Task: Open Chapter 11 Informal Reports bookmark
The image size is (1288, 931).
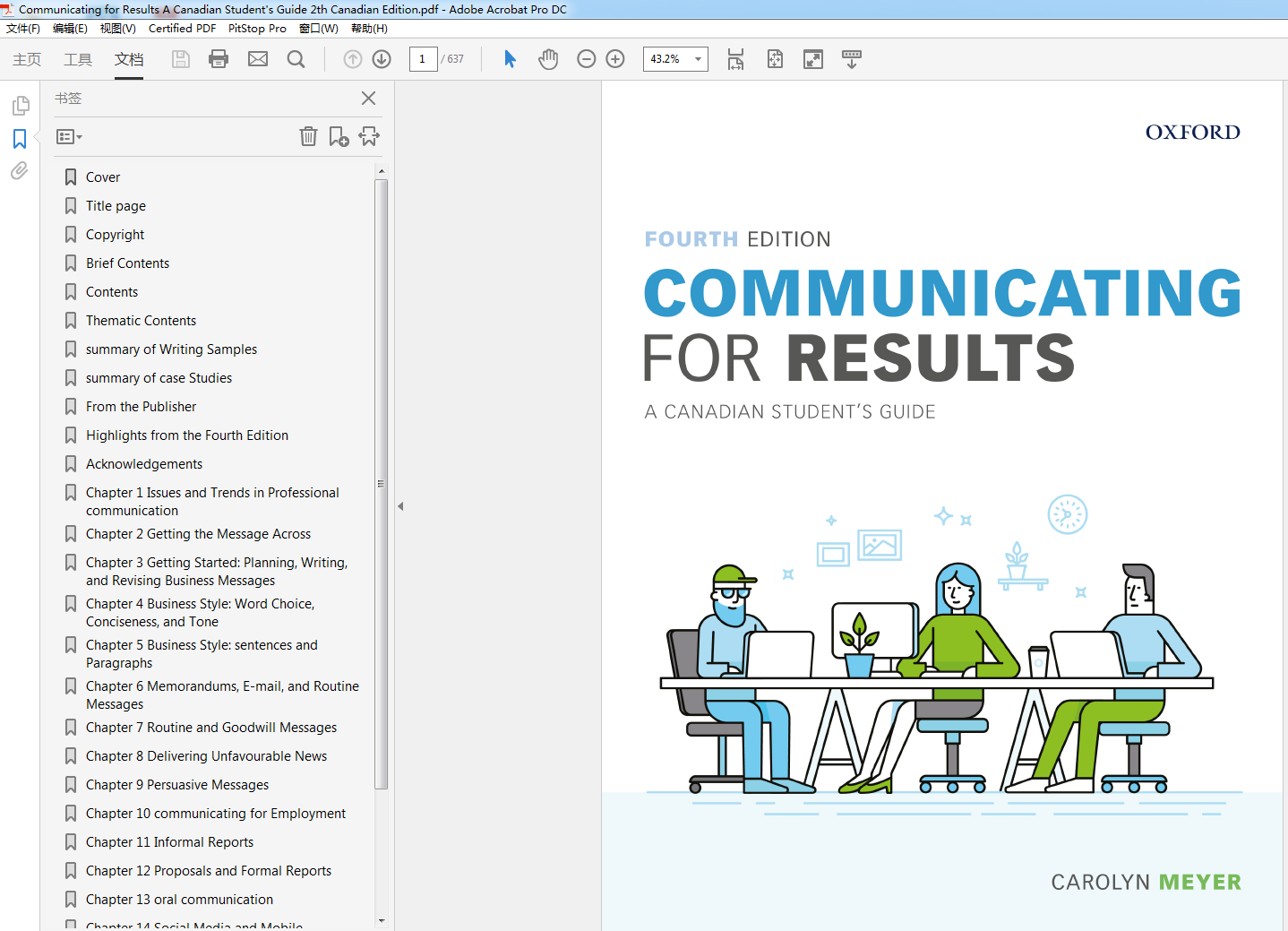Action: point(169,842)
